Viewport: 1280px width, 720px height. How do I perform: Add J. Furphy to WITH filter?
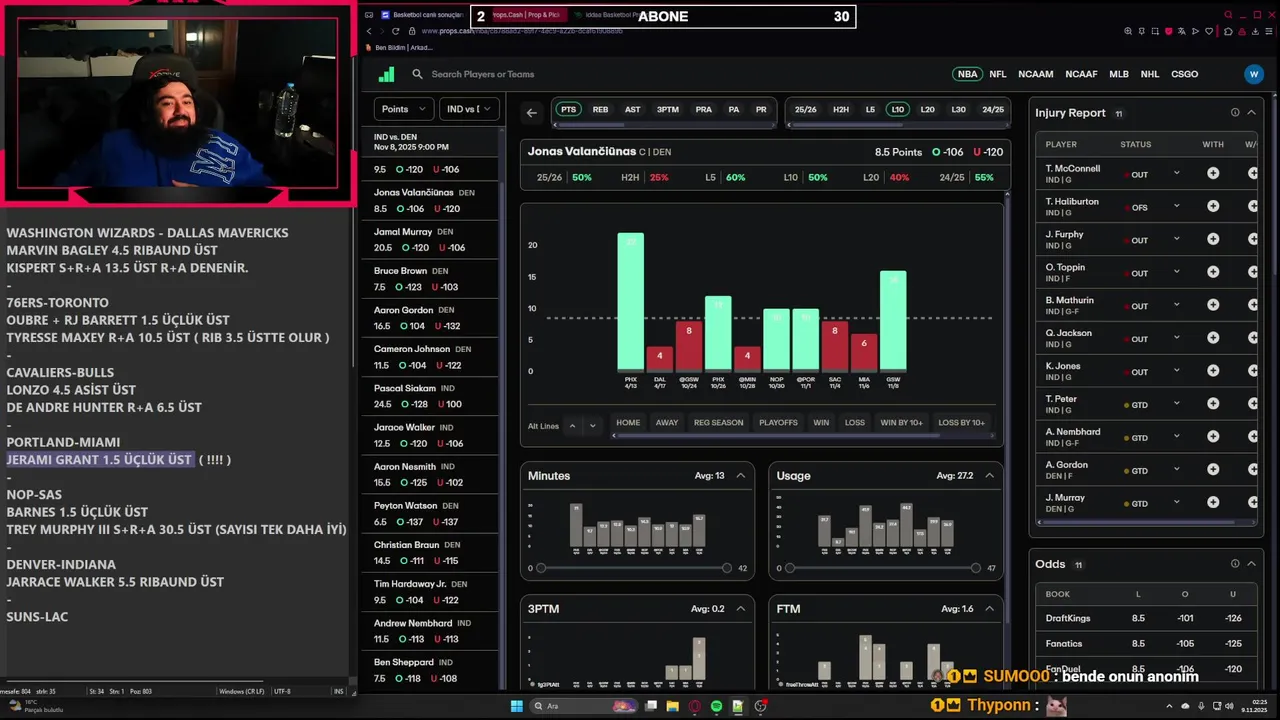pyautogui.click(x=1213, y=239)
